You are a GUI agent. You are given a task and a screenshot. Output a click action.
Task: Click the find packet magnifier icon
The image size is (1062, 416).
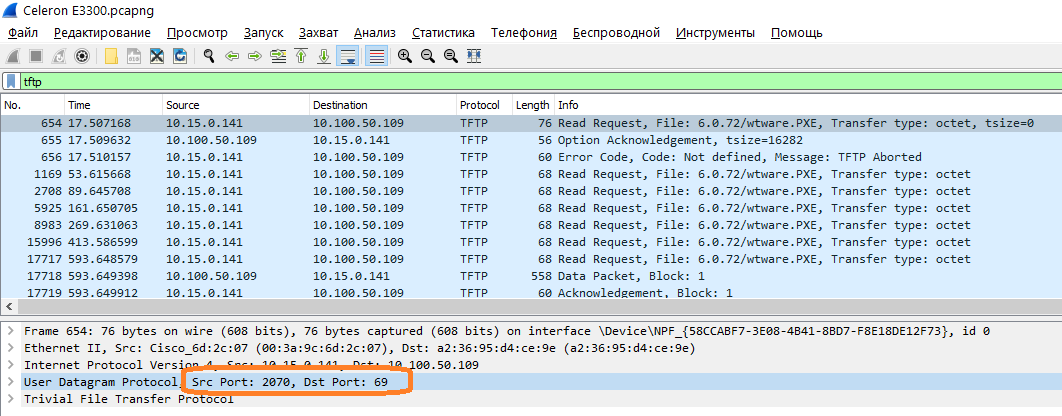point(208,56)
